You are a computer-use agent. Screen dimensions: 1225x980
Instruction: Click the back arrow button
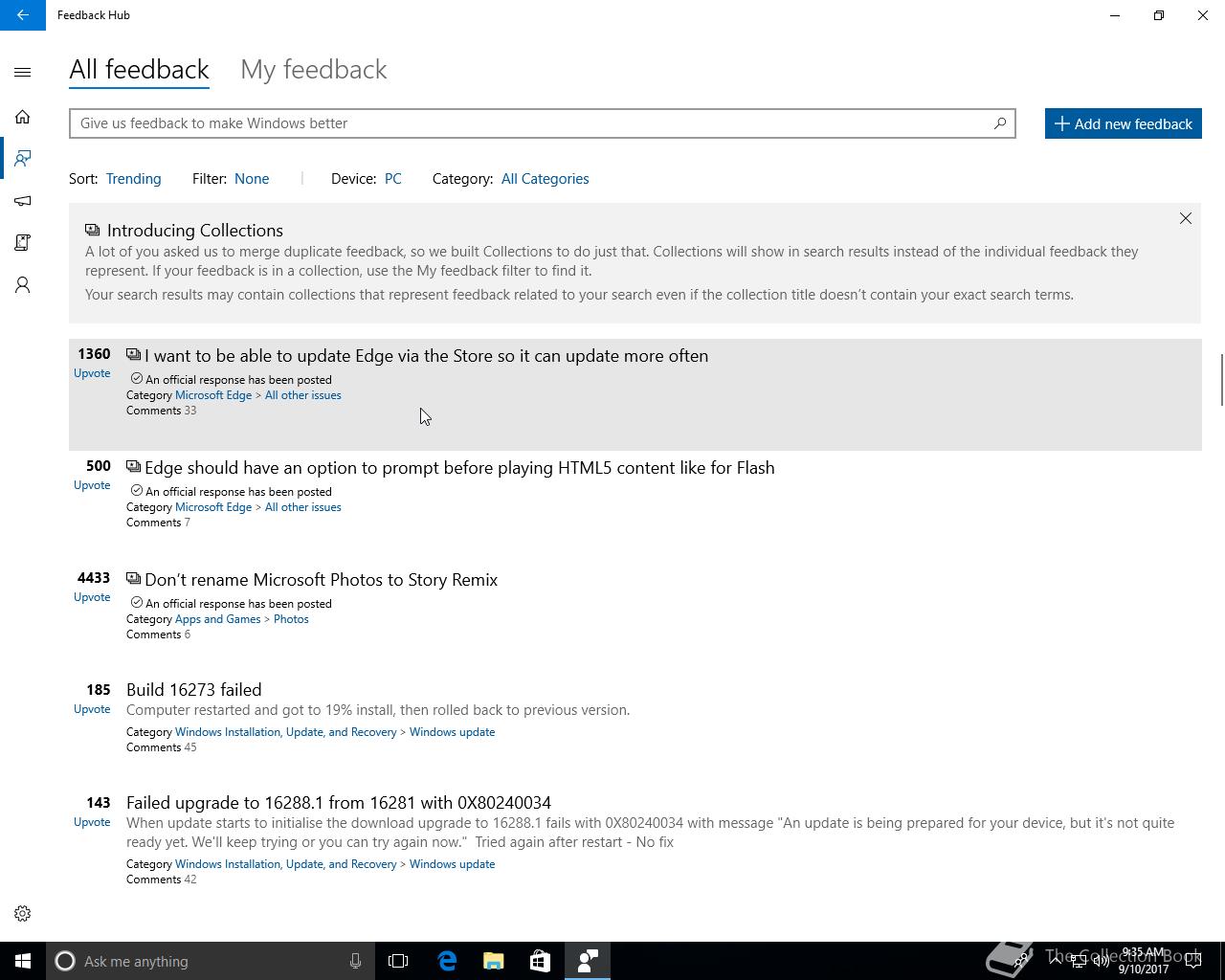[23, 15]
